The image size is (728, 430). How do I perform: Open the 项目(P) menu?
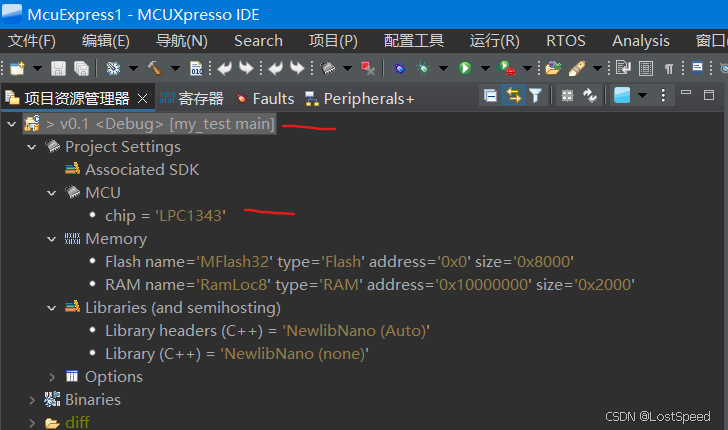tap(333, 41)
